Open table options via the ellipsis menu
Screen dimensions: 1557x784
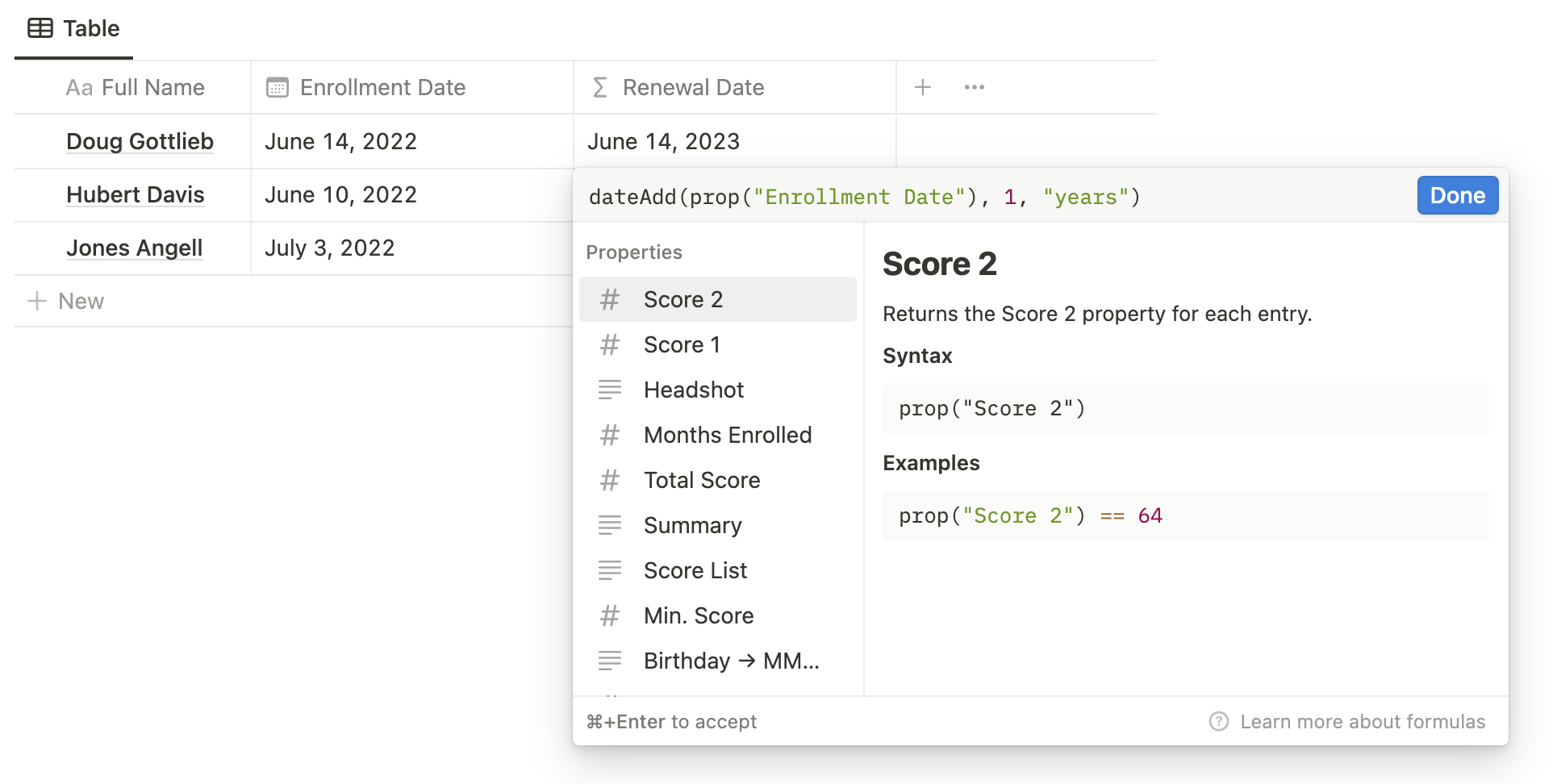point(974,86)
